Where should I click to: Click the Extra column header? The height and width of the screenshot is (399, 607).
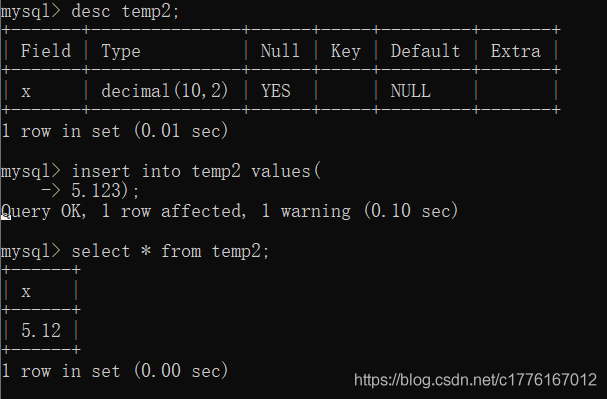point(516,51)
